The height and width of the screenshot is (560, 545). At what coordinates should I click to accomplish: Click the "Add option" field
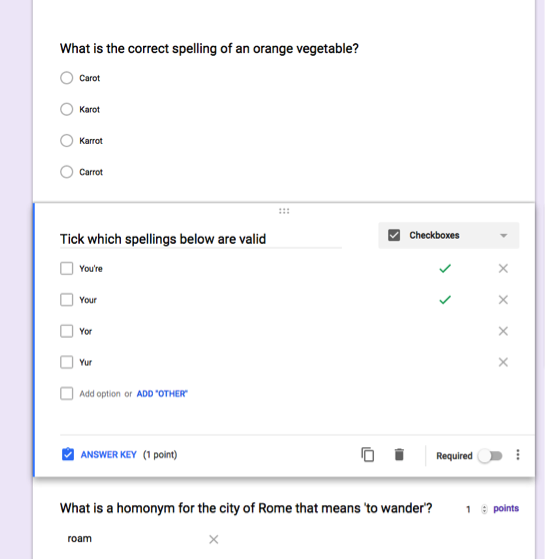[100, 394]
